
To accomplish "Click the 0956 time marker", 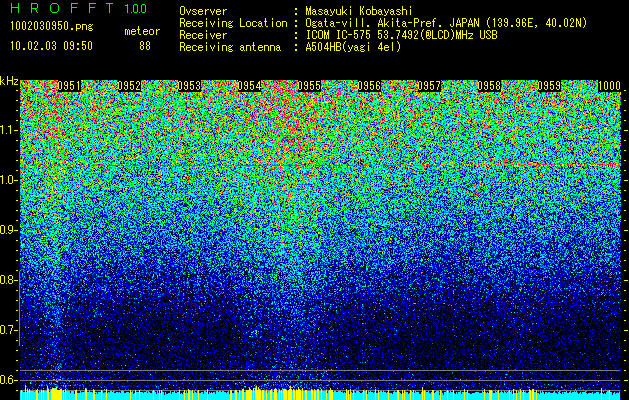I will (369, 86).
